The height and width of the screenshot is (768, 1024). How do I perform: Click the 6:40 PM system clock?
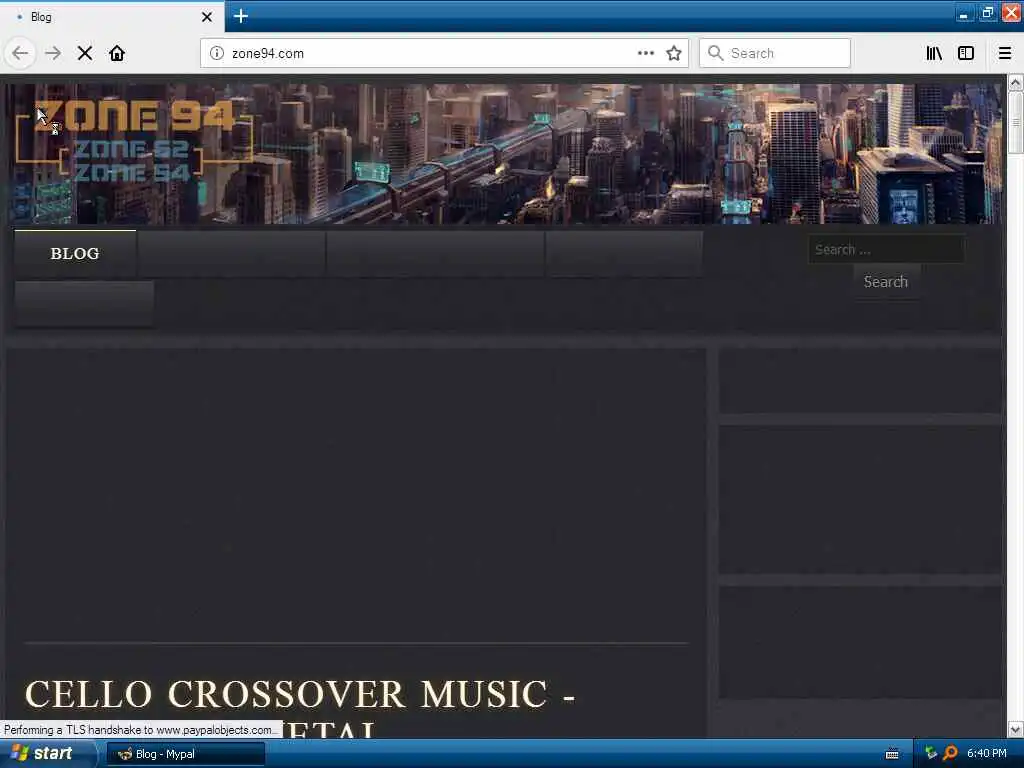[x=987, y=753]
